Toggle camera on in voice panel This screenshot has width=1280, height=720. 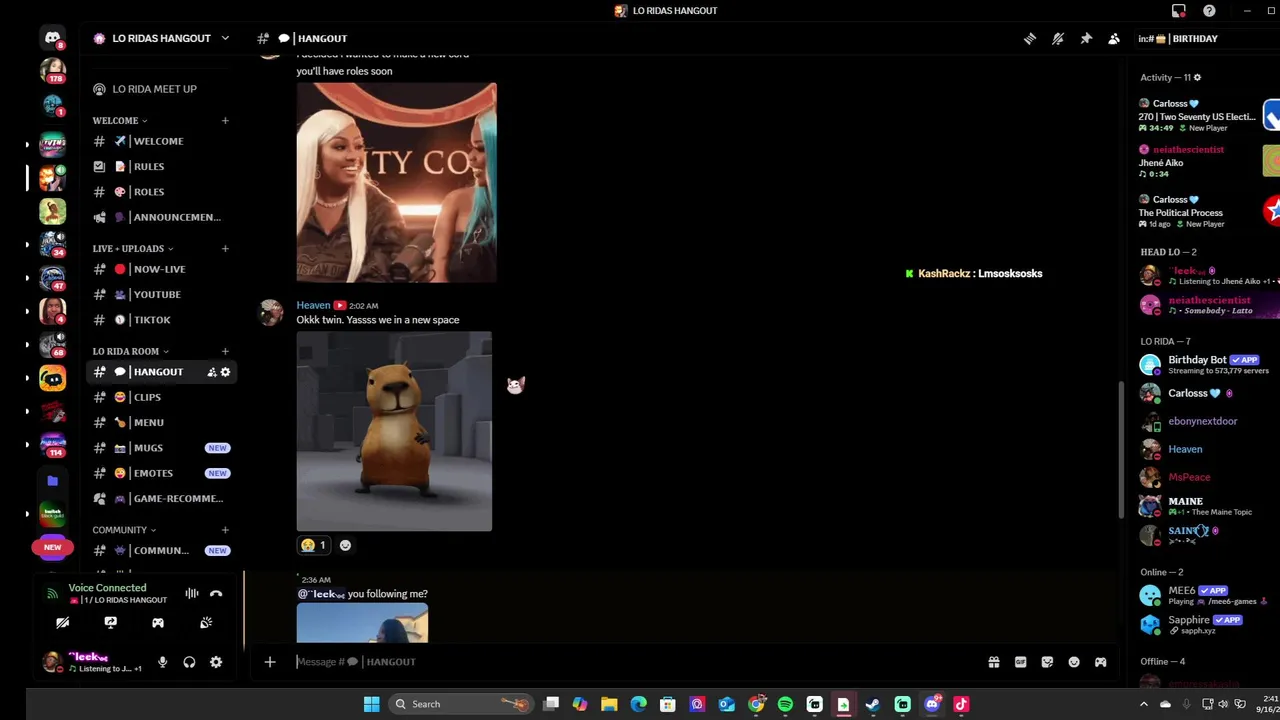coord(62,623)
